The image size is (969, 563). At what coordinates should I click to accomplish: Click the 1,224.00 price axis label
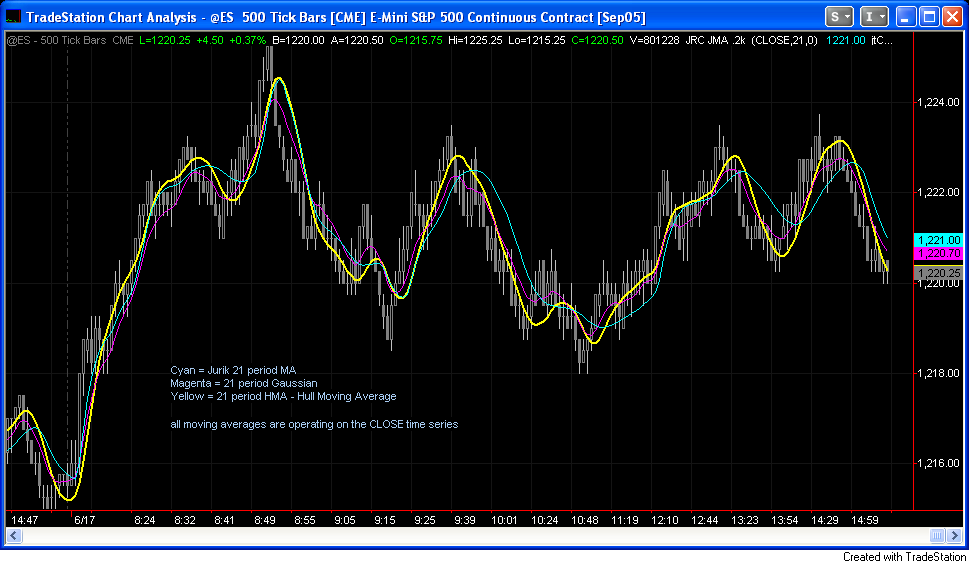click(938, 102)
